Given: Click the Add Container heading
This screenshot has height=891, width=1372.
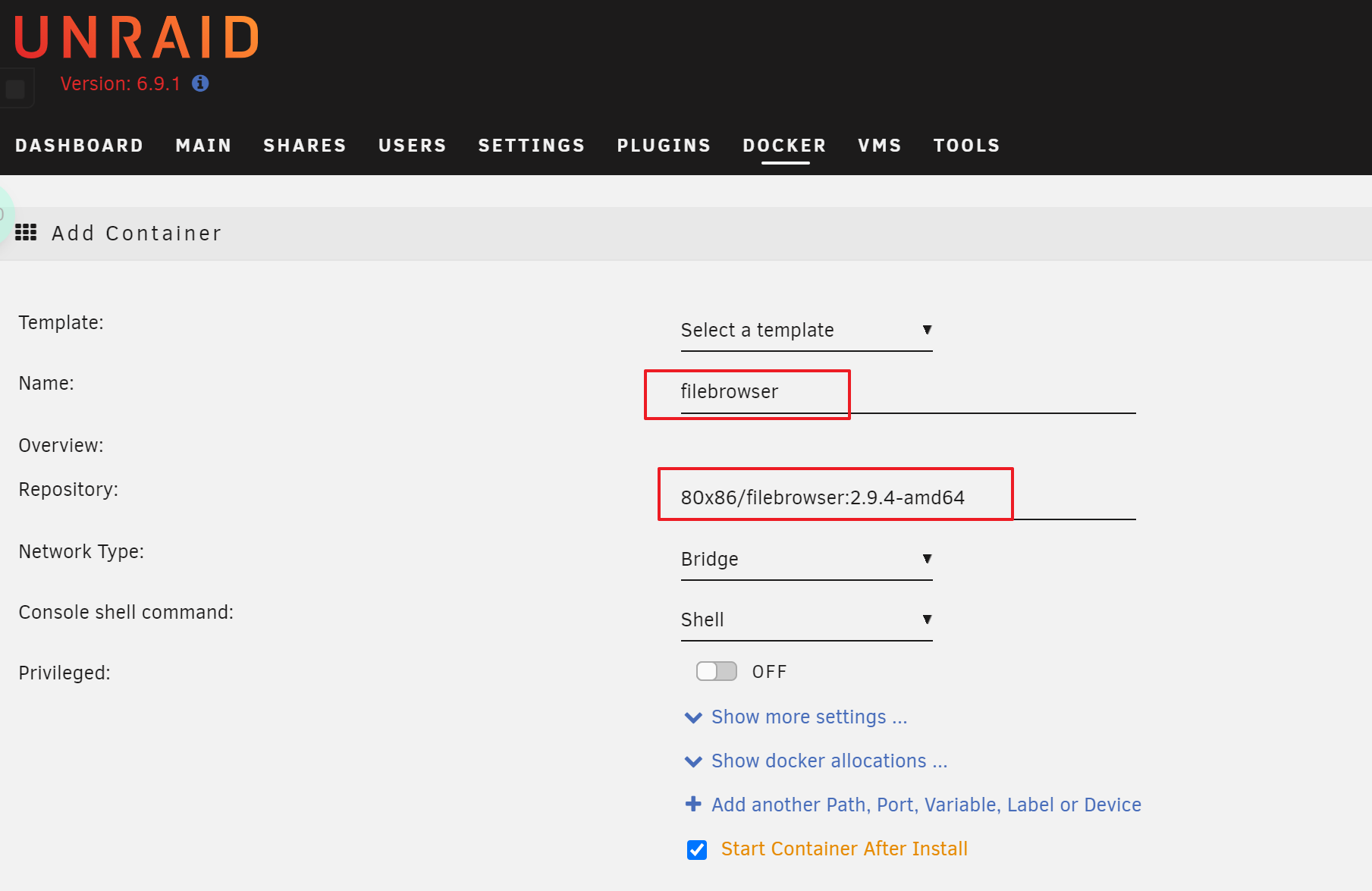Looking at the screenshot, I should (137, 234).
